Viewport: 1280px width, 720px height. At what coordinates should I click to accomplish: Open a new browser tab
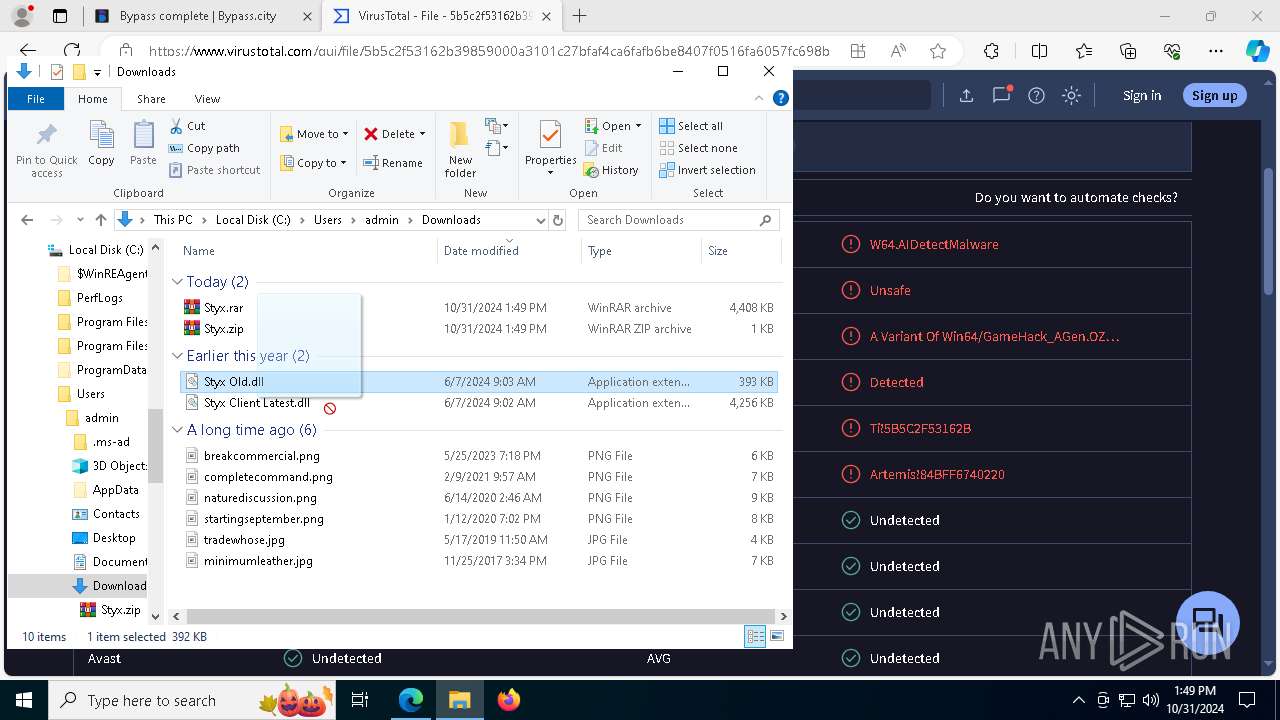click(x=579, y=16)
